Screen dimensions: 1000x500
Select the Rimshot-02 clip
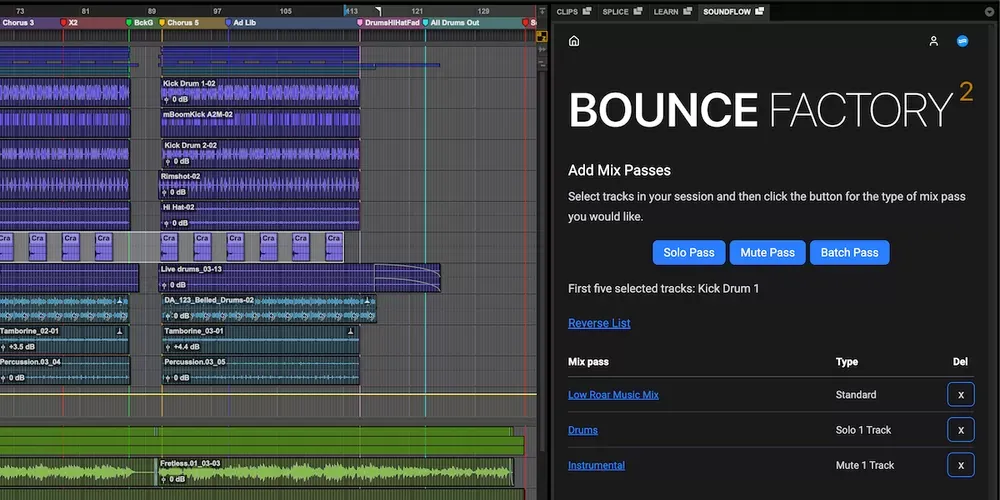tap(260, 185)
